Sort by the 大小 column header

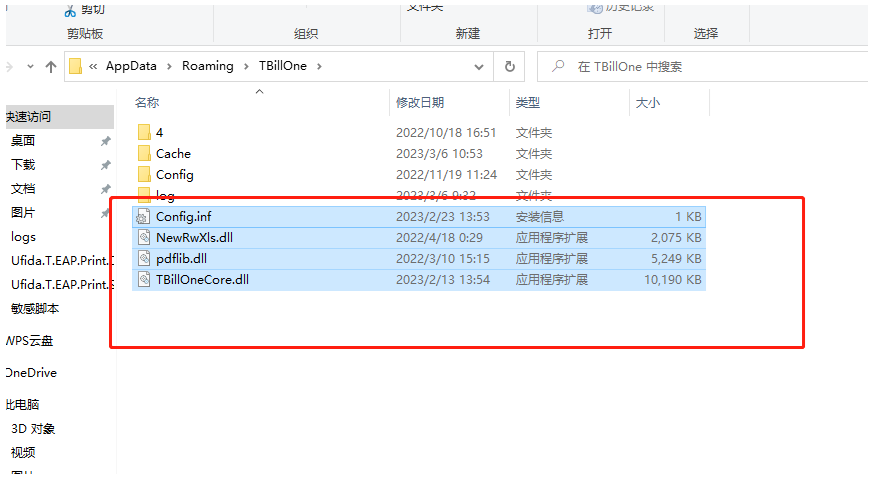click(648, 103)
